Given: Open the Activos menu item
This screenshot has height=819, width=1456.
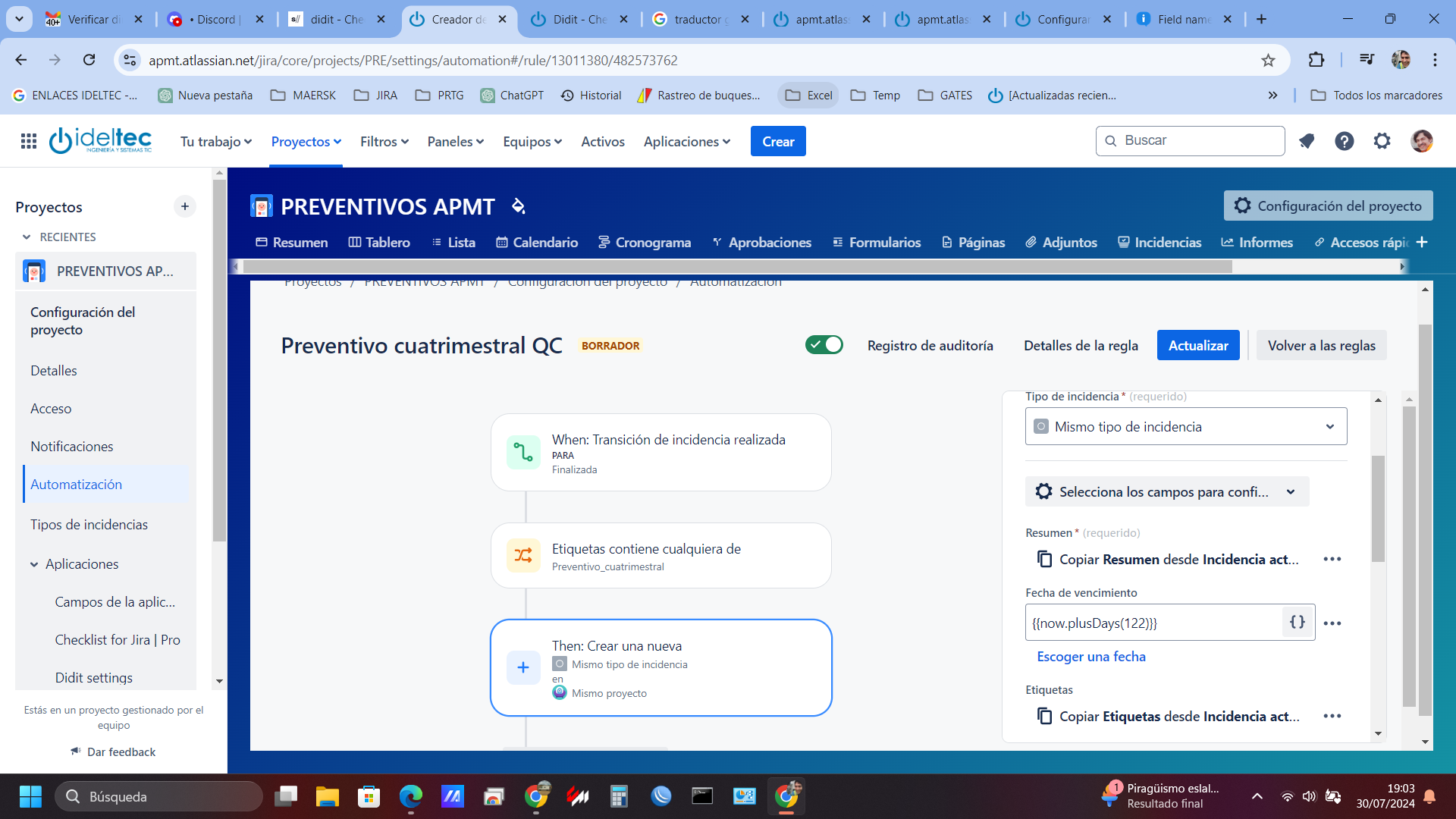Looking at the screenshot, I should coord(603,142).
